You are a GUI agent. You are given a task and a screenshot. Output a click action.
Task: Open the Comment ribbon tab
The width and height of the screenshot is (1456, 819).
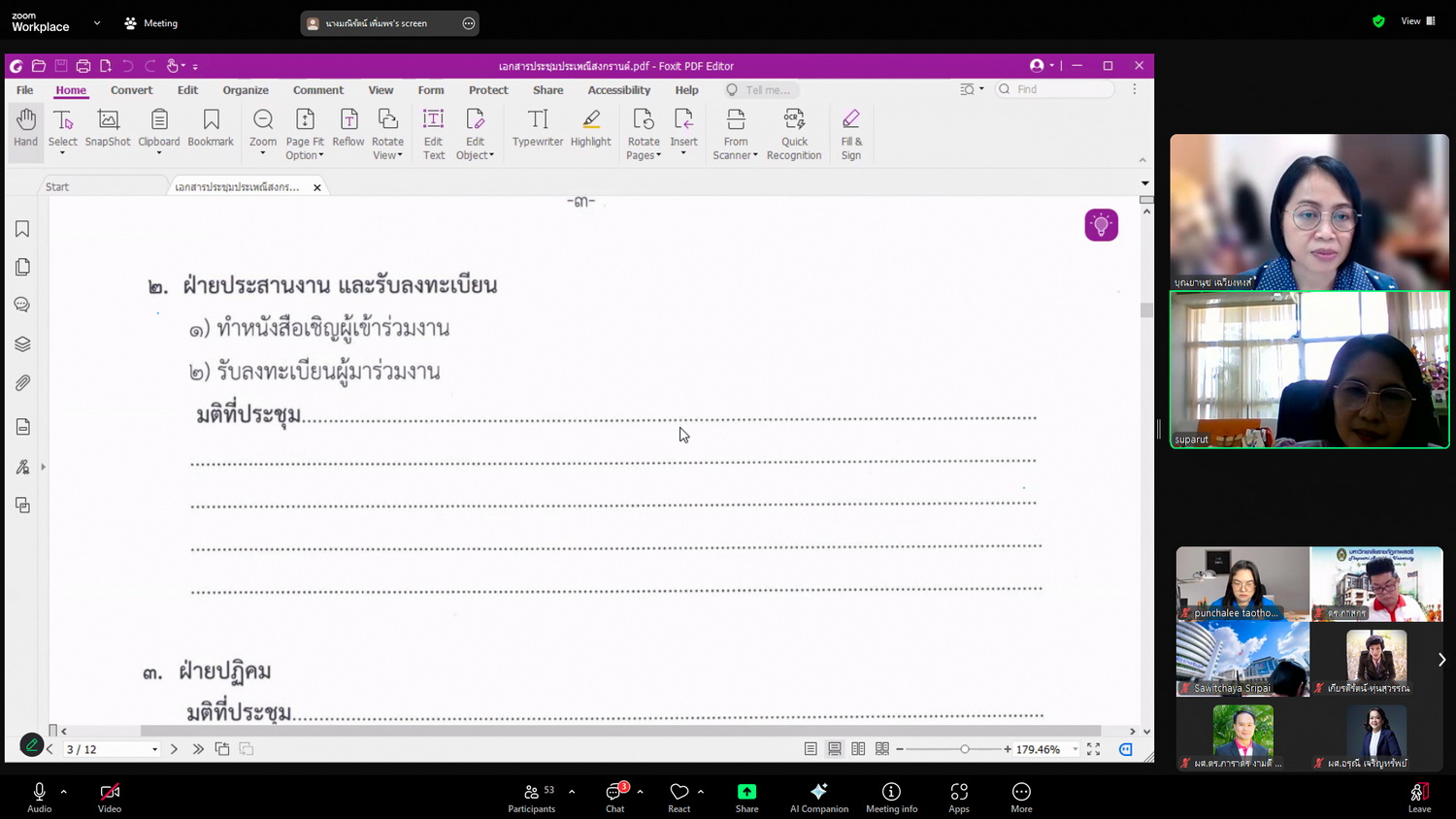click(x=317, y=90)
